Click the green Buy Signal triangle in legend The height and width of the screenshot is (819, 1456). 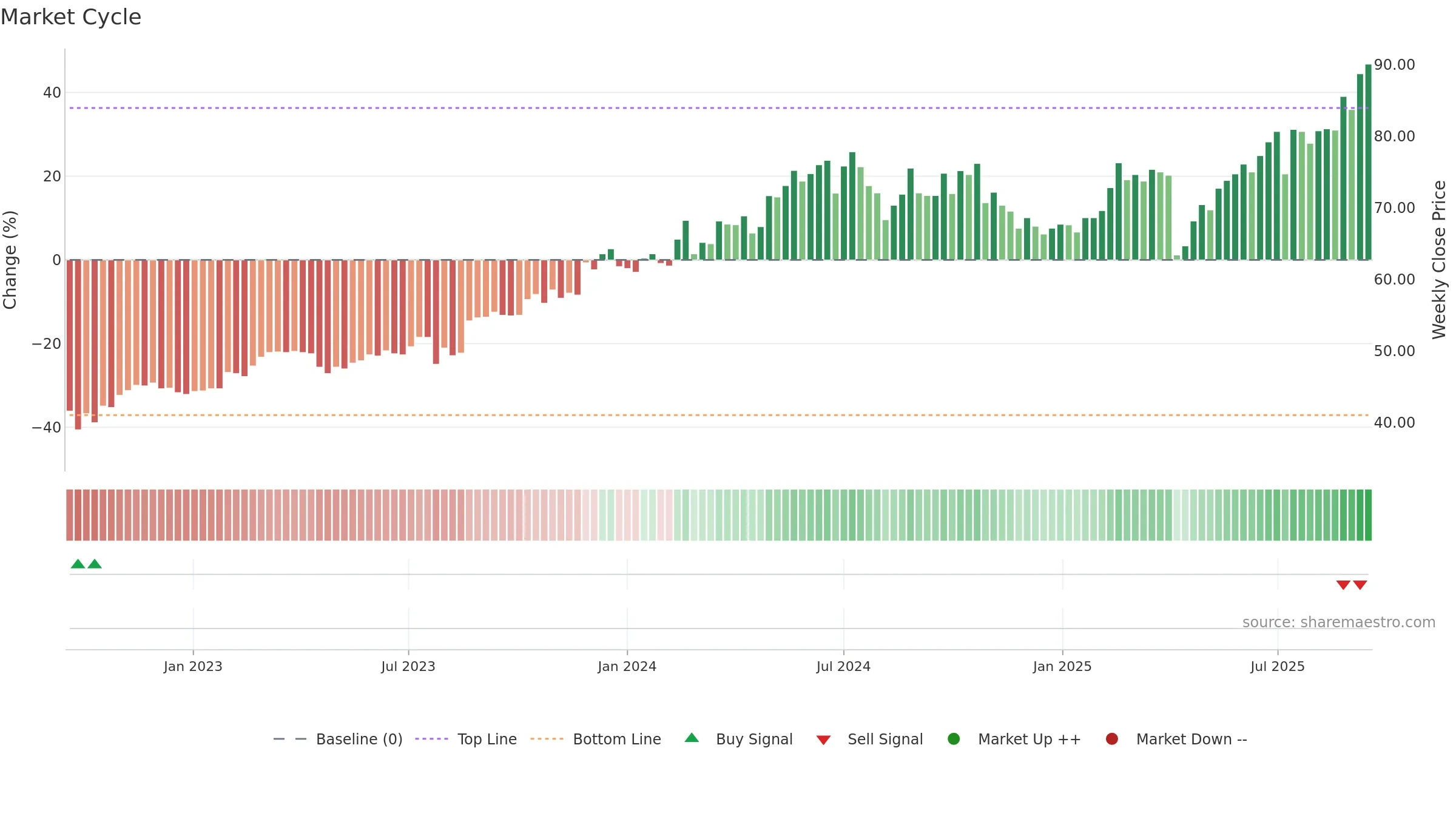pos(692,738)
